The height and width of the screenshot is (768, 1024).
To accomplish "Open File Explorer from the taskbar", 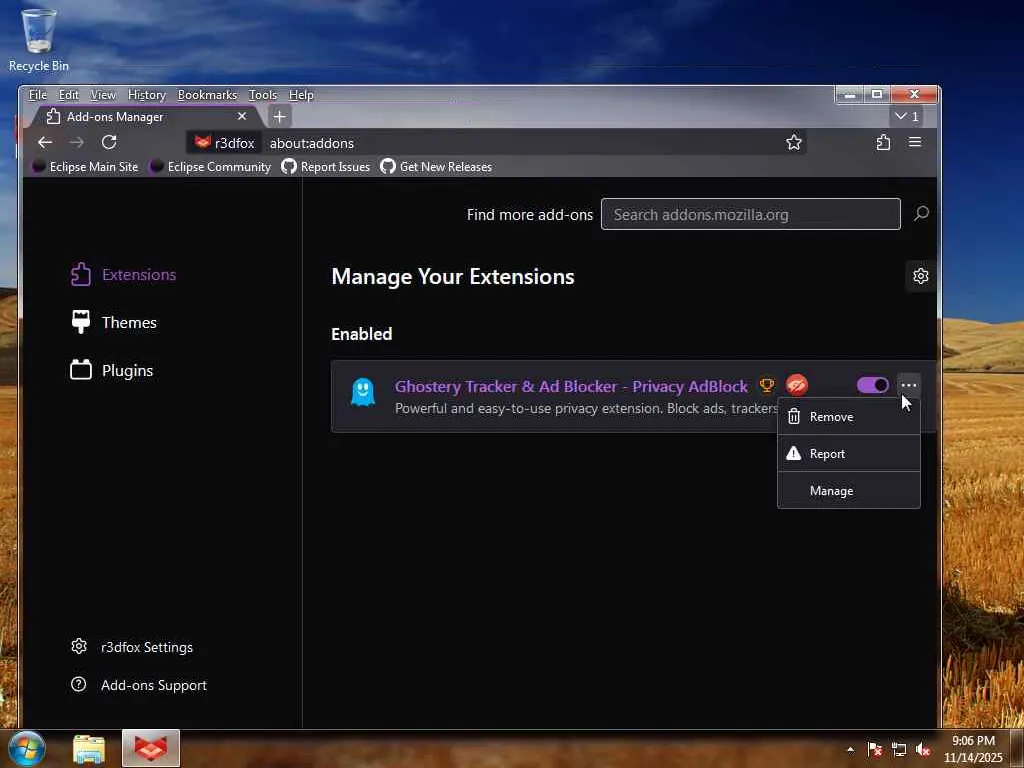I will point(89,749).
